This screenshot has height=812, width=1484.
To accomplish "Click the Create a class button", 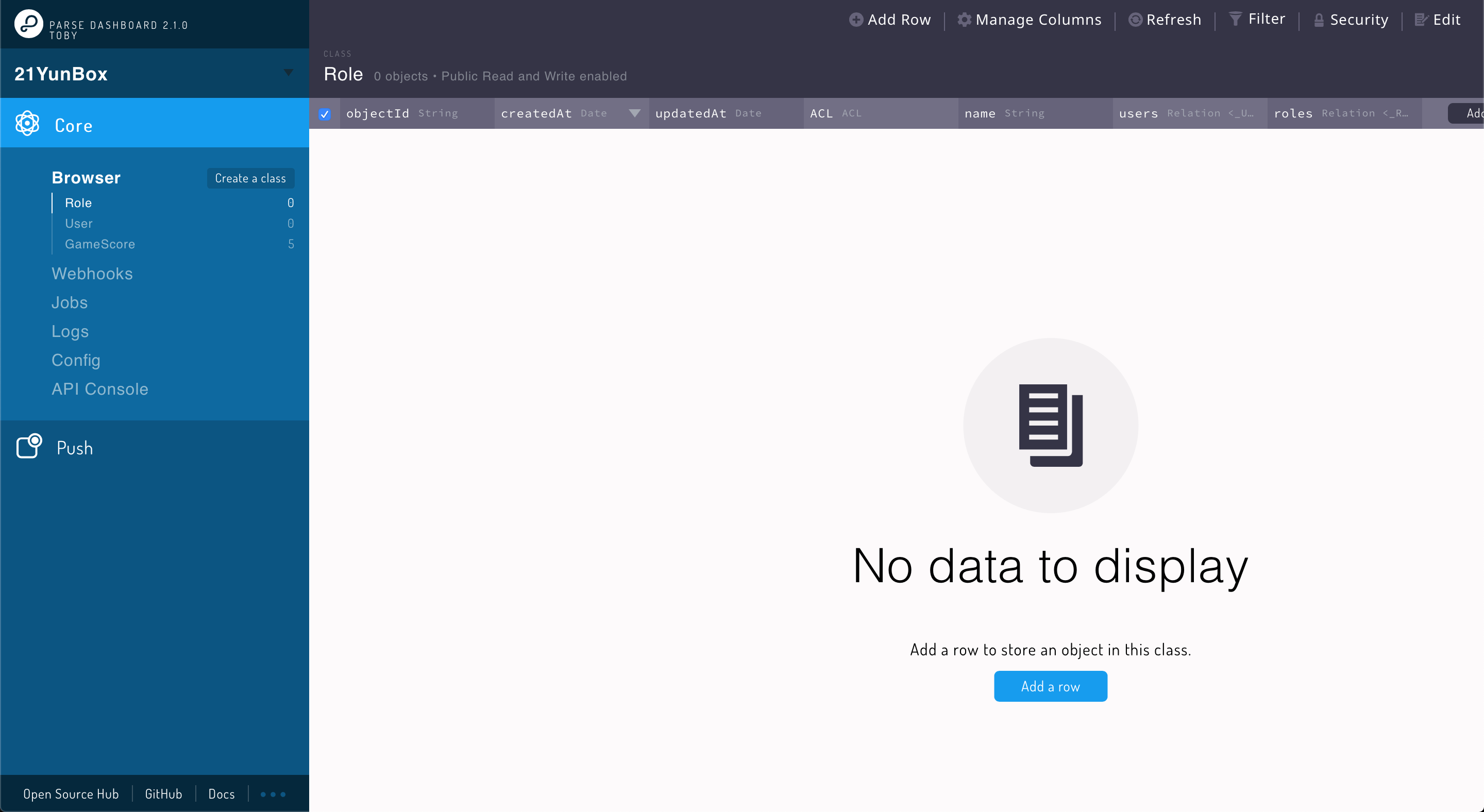I will point(250,178).
